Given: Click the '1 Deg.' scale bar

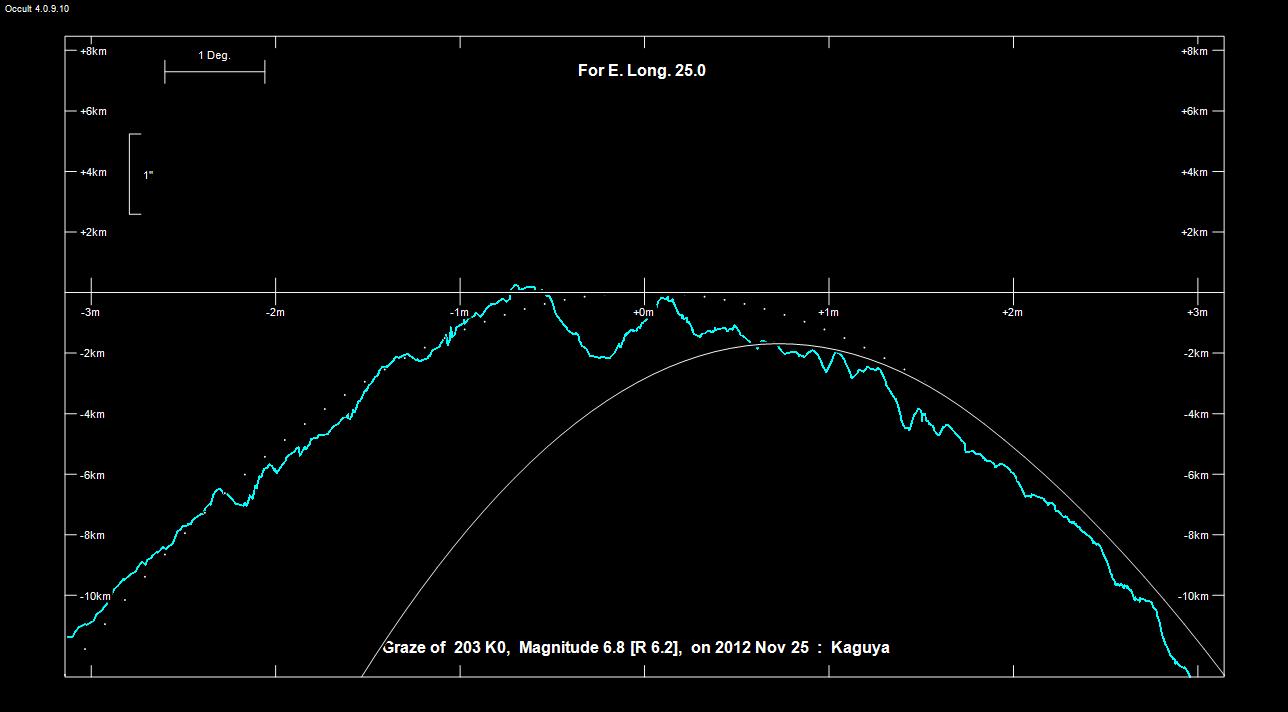Looking at the screenshot, I should click(214, 70).
